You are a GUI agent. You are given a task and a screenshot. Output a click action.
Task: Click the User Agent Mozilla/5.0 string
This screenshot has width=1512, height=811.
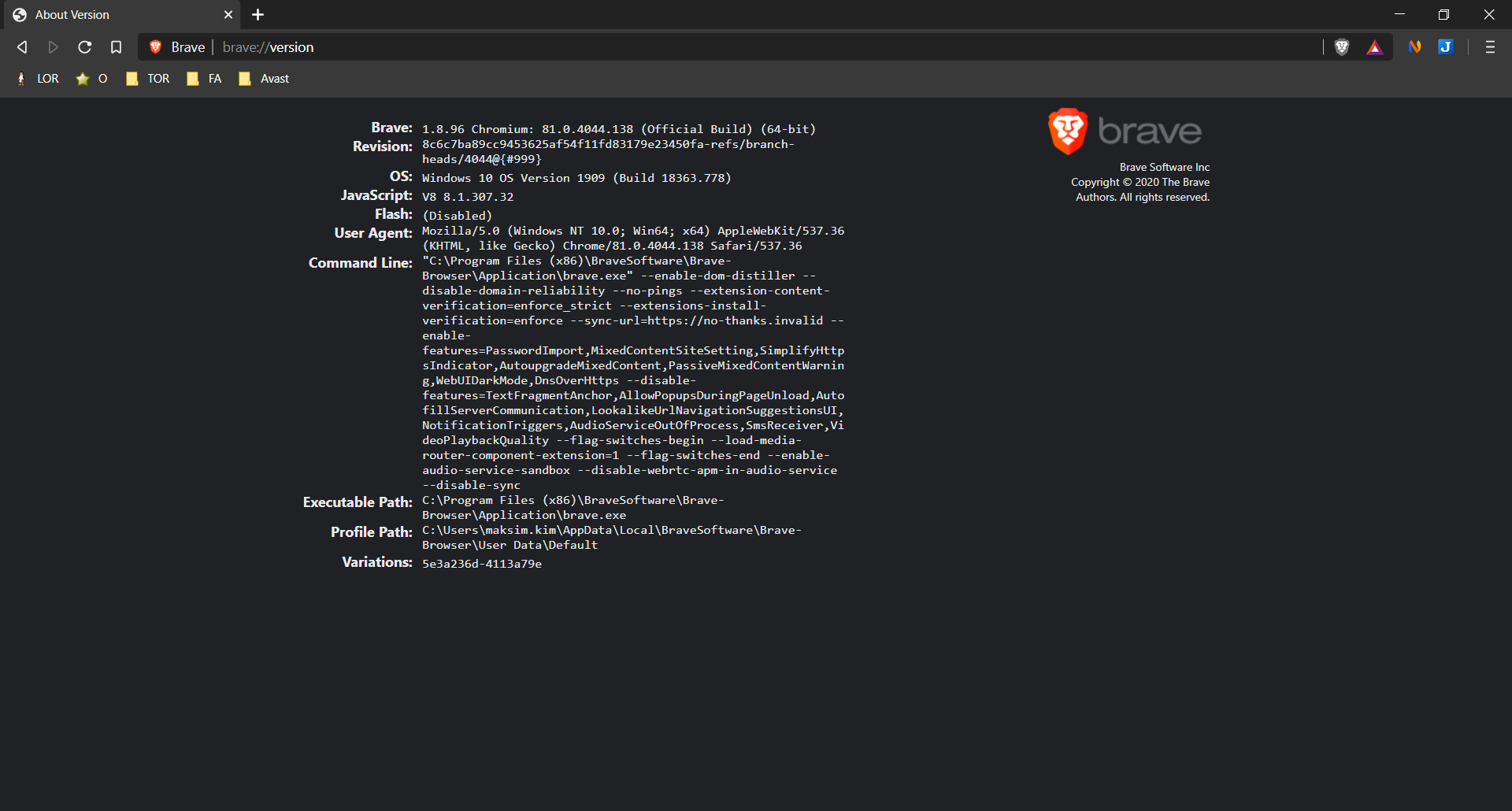pos(633,239)
